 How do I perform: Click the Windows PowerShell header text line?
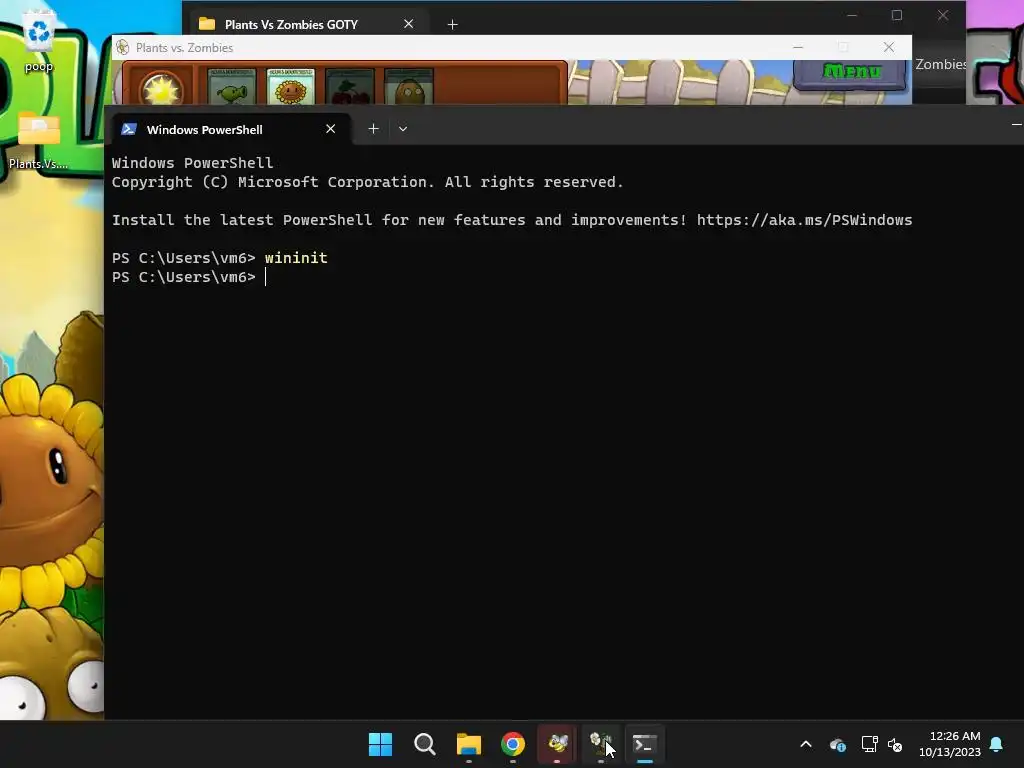(x=193, y=163)
